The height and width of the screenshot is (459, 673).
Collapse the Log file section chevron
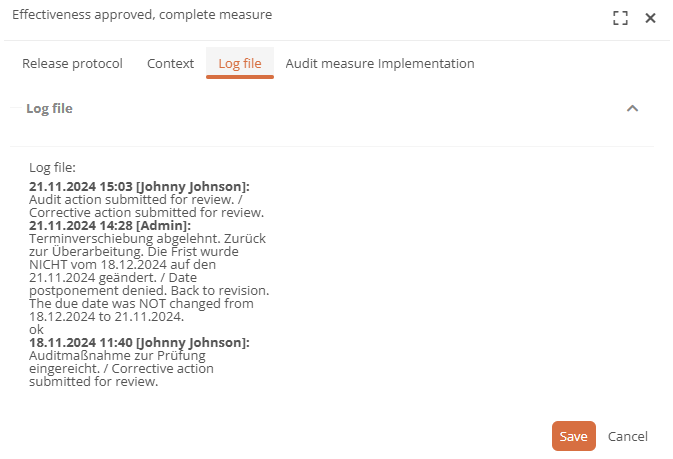[632, 108]
